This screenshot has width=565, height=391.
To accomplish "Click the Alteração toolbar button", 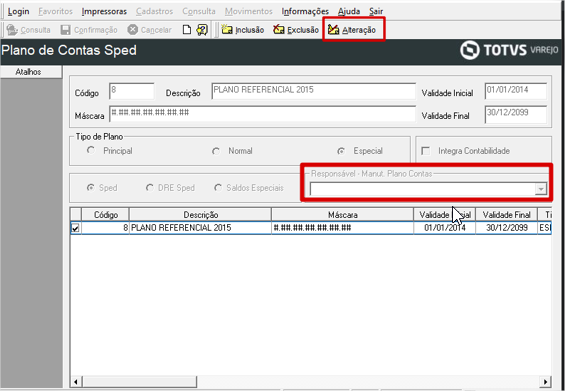I will click(x=352, y=30).
